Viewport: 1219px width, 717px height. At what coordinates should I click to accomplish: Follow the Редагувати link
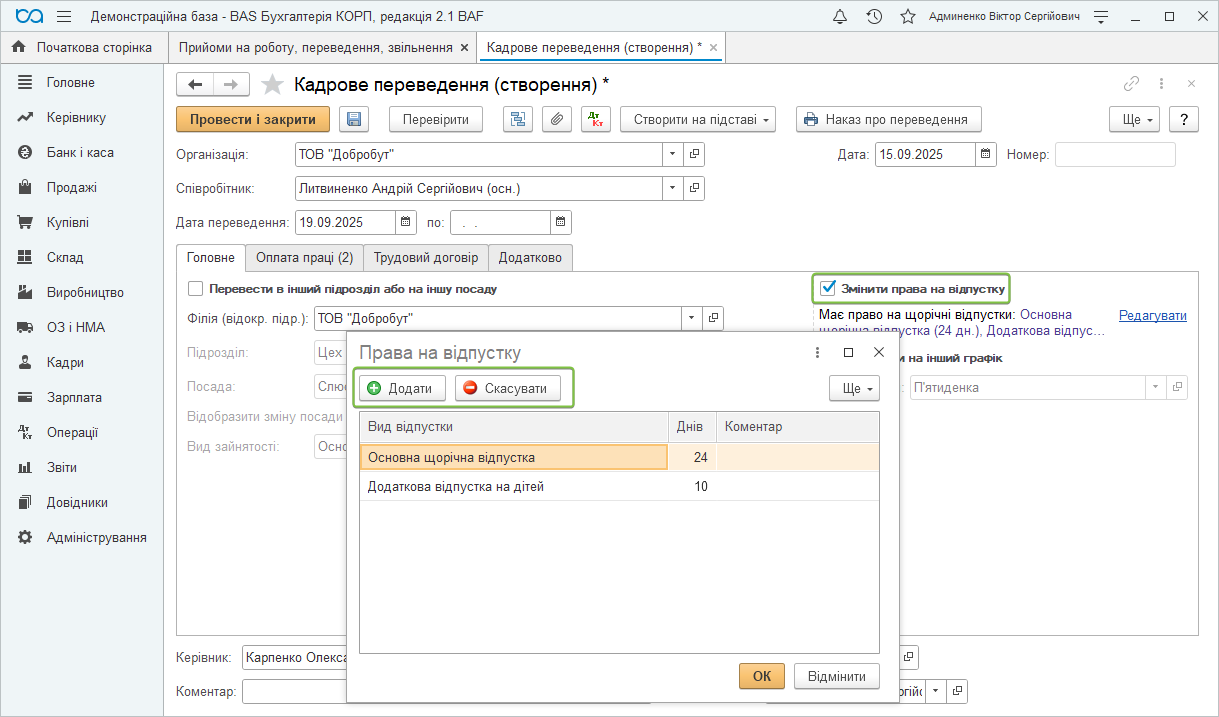point(1152,316)
